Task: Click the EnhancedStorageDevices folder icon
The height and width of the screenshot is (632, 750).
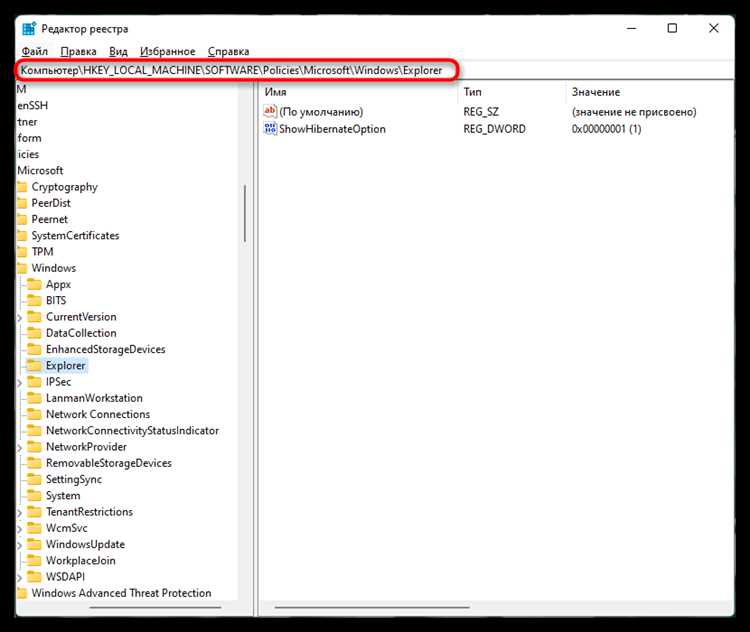Action: point(34,350)
